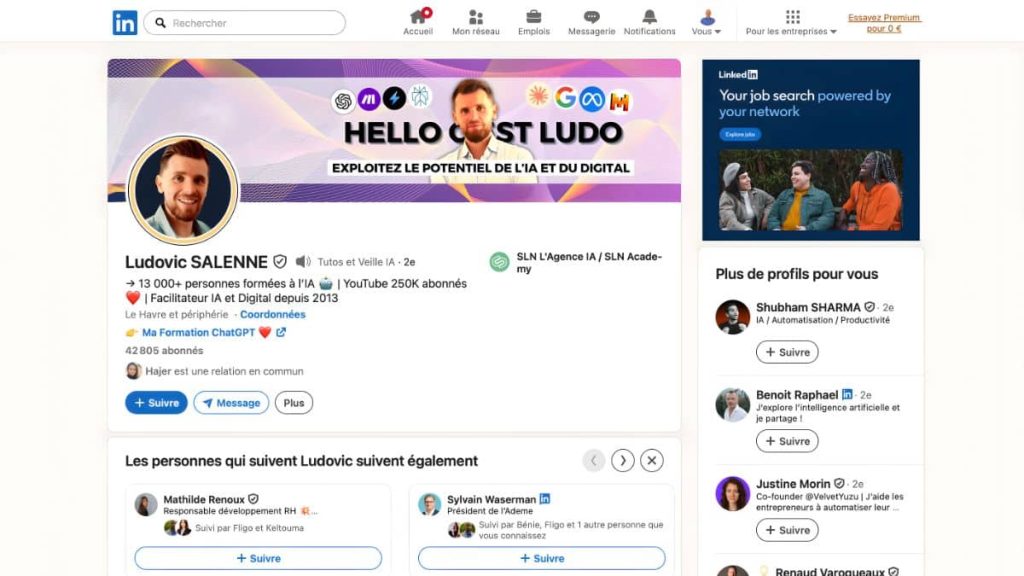
Task: Click the LinkedIn badge beside Benoit Raphael
Action: coord(847,394)
